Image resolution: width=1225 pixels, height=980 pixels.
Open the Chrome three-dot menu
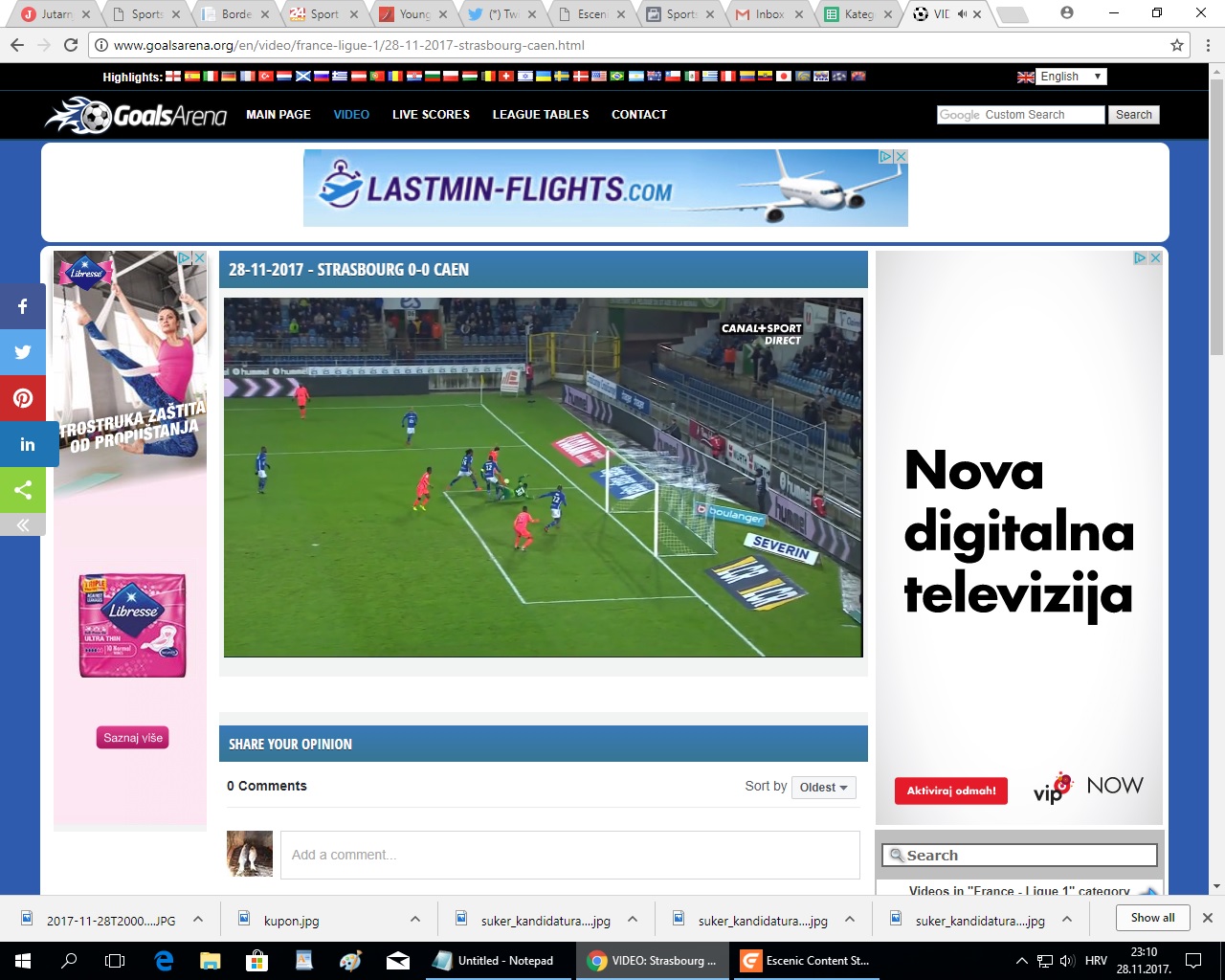pos(1208,45)
